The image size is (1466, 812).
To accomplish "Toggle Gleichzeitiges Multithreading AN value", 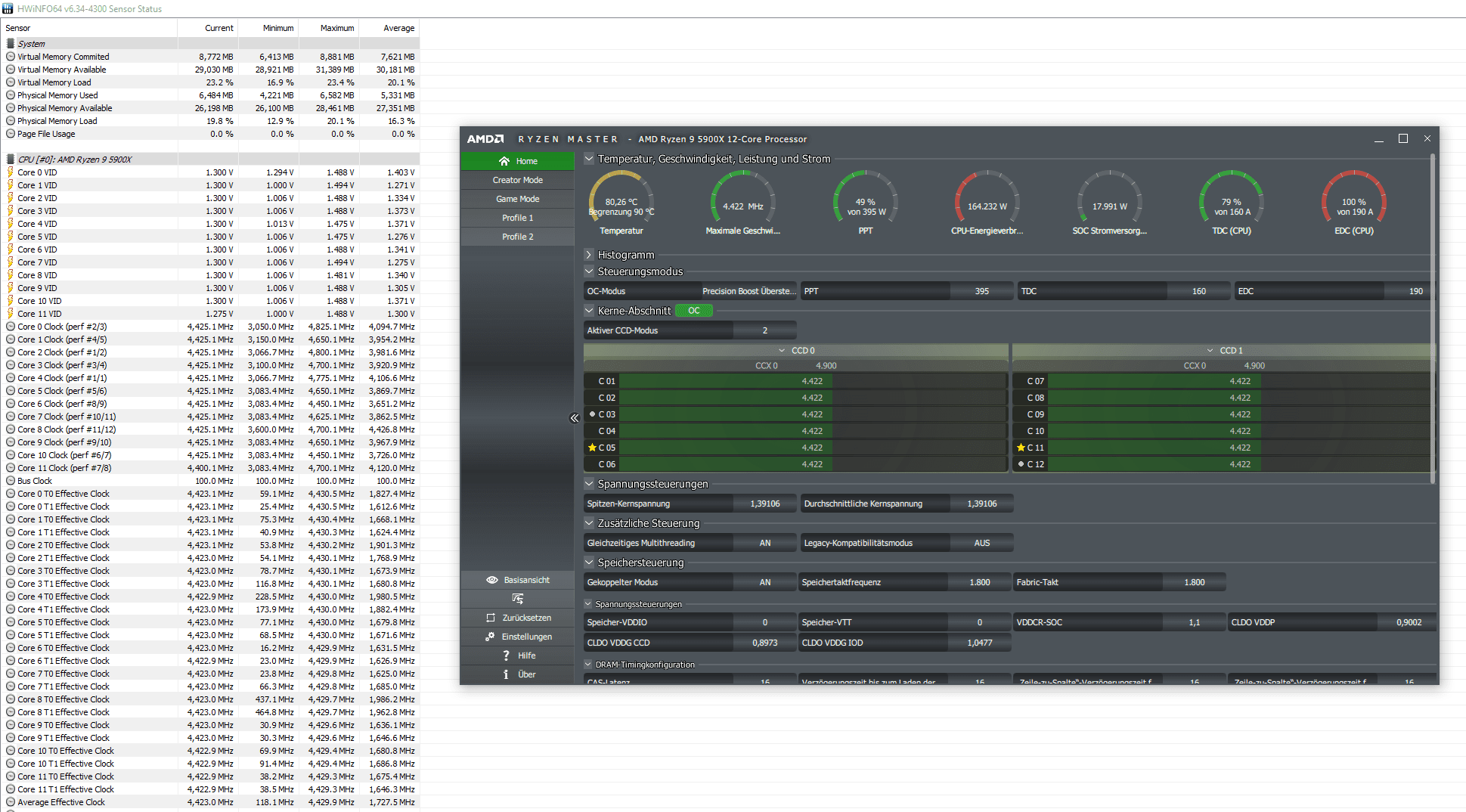I will tap(765, 543).
